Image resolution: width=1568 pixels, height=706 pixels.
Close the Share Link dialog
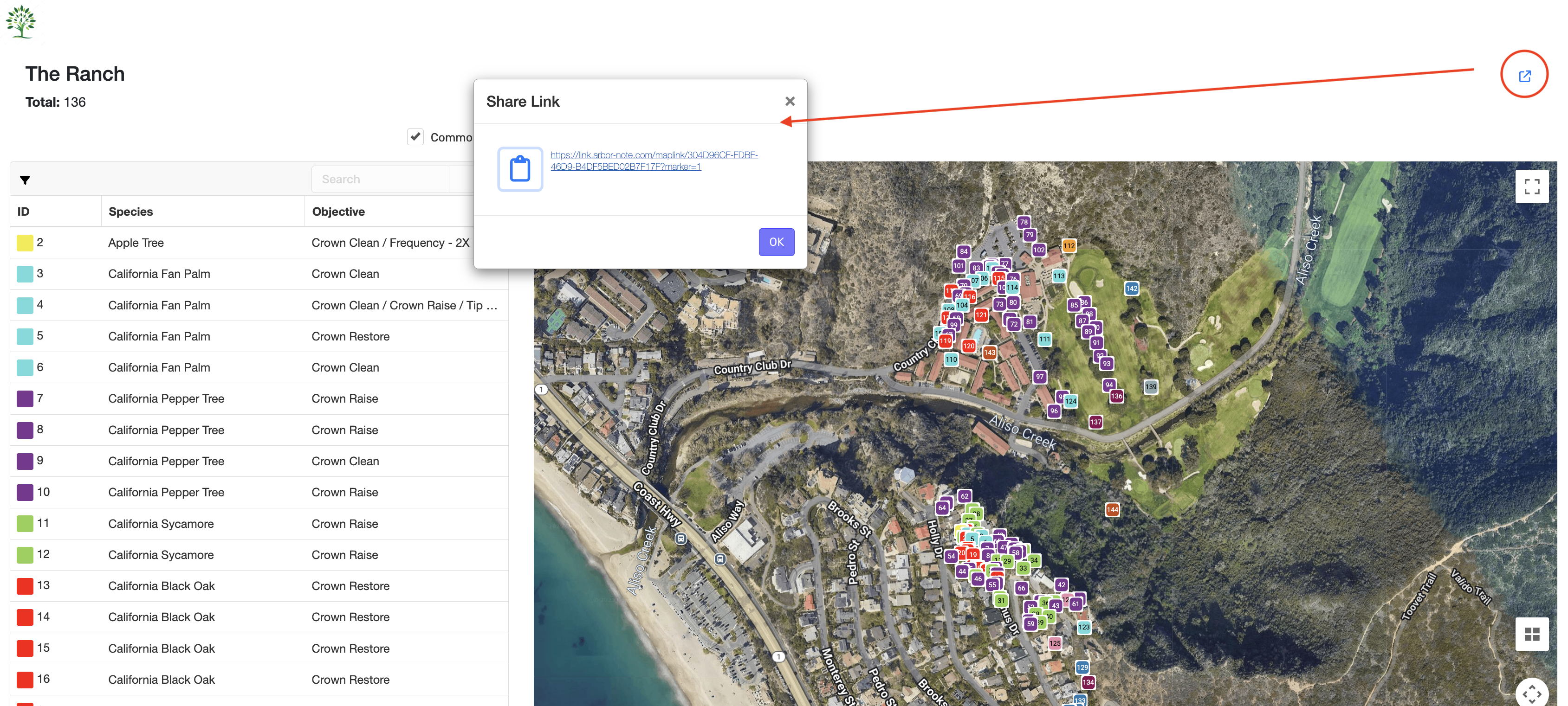point(790,101)
